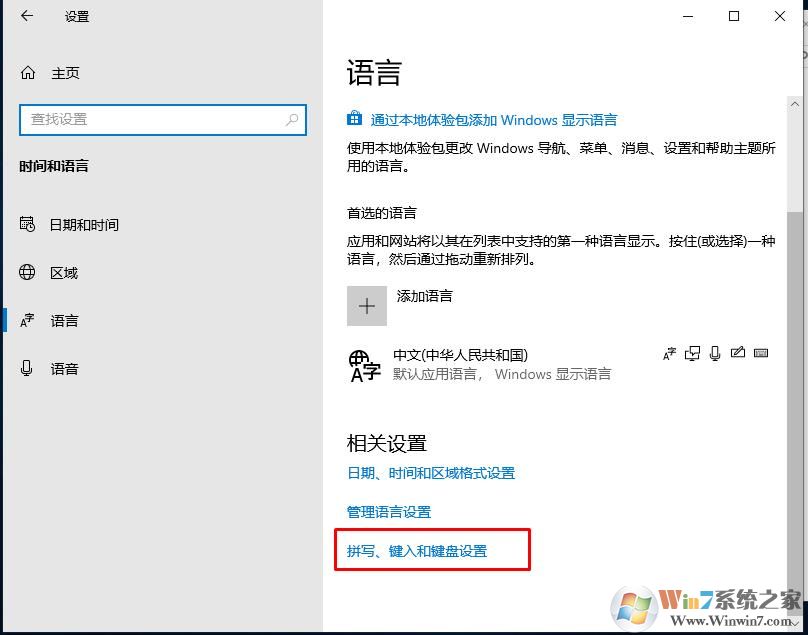This screenshot has width=808, height=635.
Task: Open the 日期和时间 settings page
Action: tap(84, 225)
